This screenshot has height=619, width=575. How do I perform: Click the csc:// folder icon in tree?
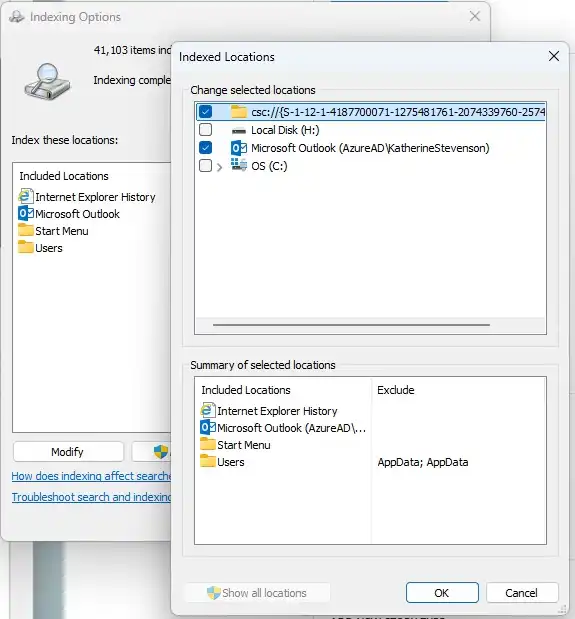(239, 112)
